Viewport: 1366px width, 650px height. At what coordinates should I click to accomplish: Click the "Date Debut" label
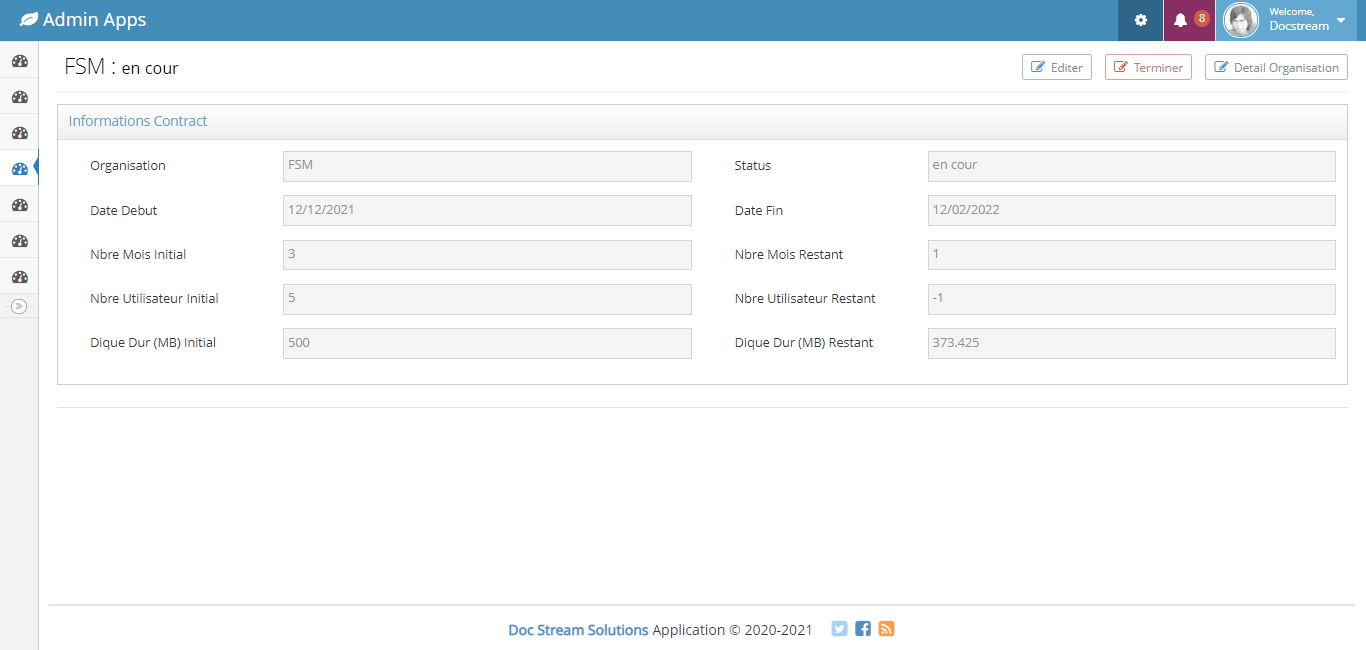[124, 210]
